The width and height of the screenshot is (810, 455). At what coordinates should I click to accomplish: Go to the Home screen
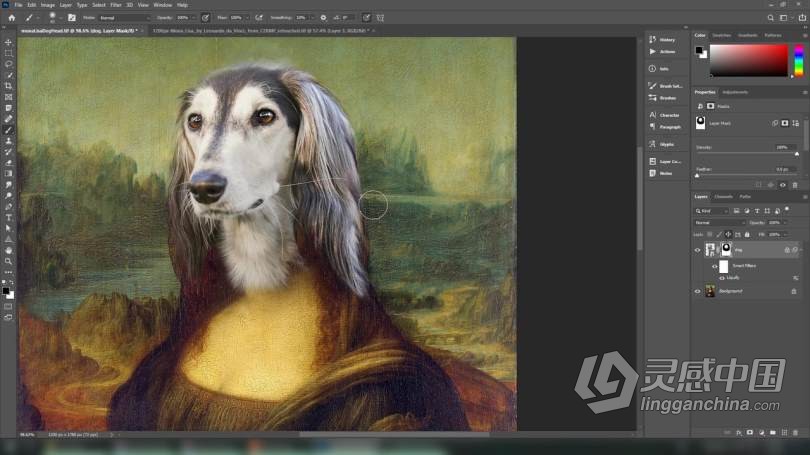pyautogui.click(x=11, y=18)
